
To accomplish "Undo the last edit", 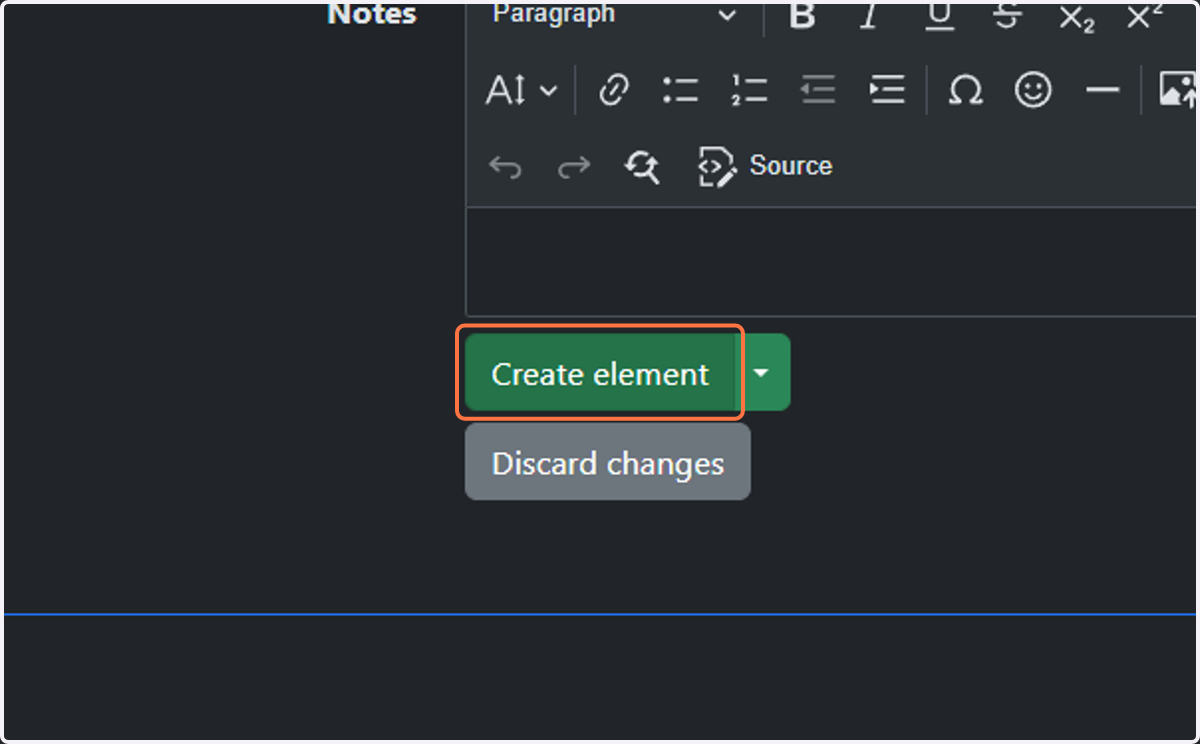I will pos(505,166).
